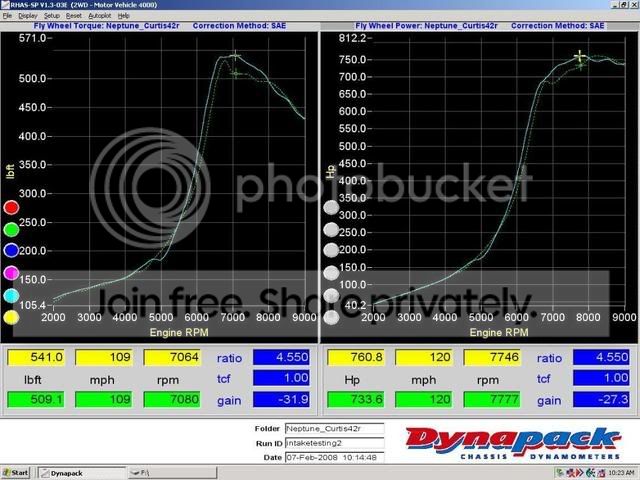Open the Display menu
This screenshot has height=480, width=640.
[x=27, y=17]
